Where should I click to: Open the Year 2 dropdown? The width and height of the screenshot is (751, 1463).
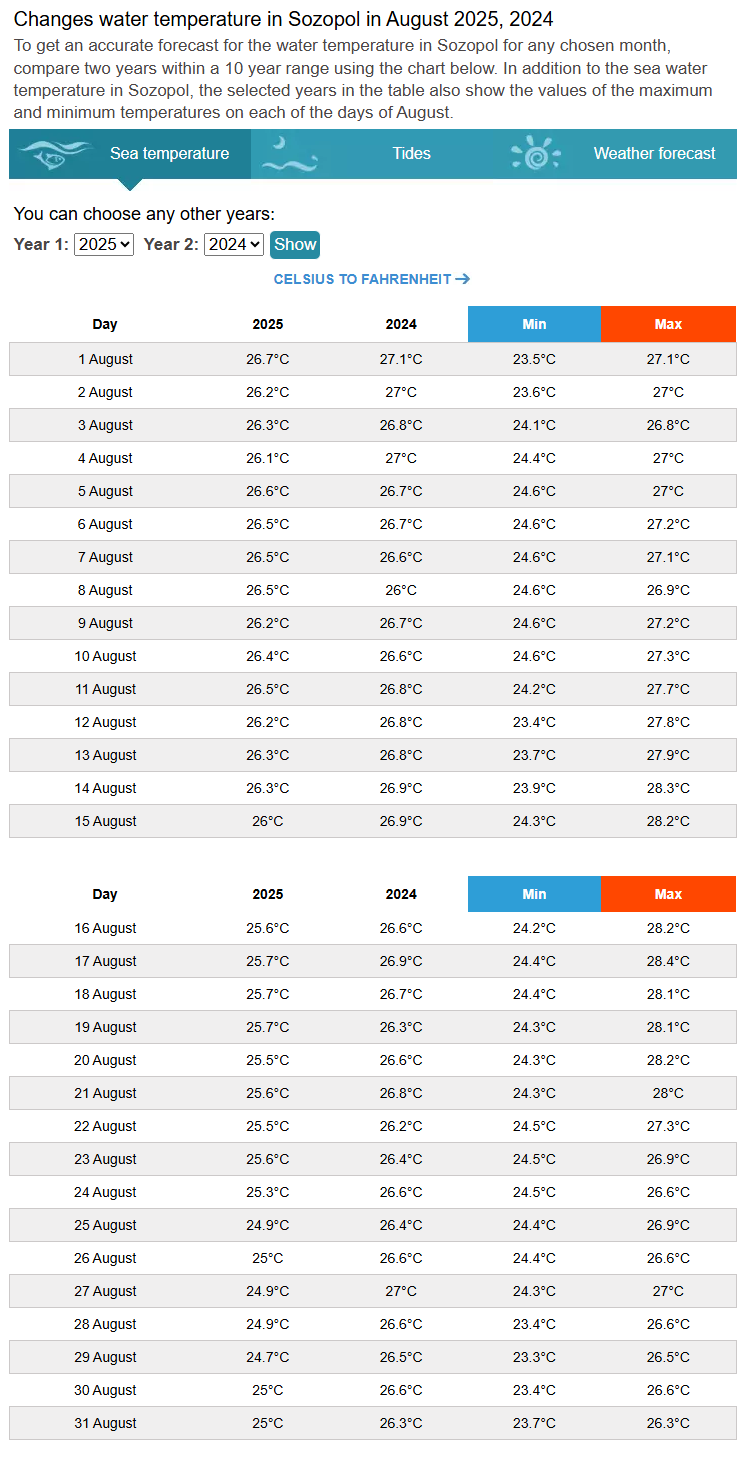[x=234, y=244]
